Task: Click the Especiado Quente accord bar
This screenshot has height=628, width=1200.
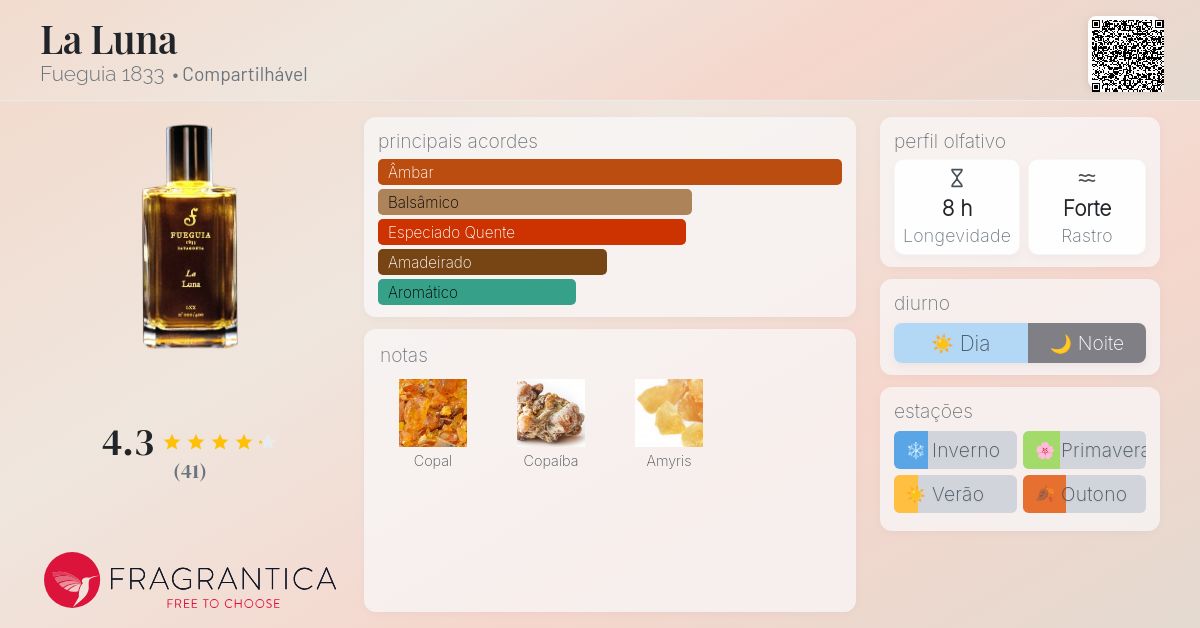Action: pyautogui.click(x=532, y=232)
